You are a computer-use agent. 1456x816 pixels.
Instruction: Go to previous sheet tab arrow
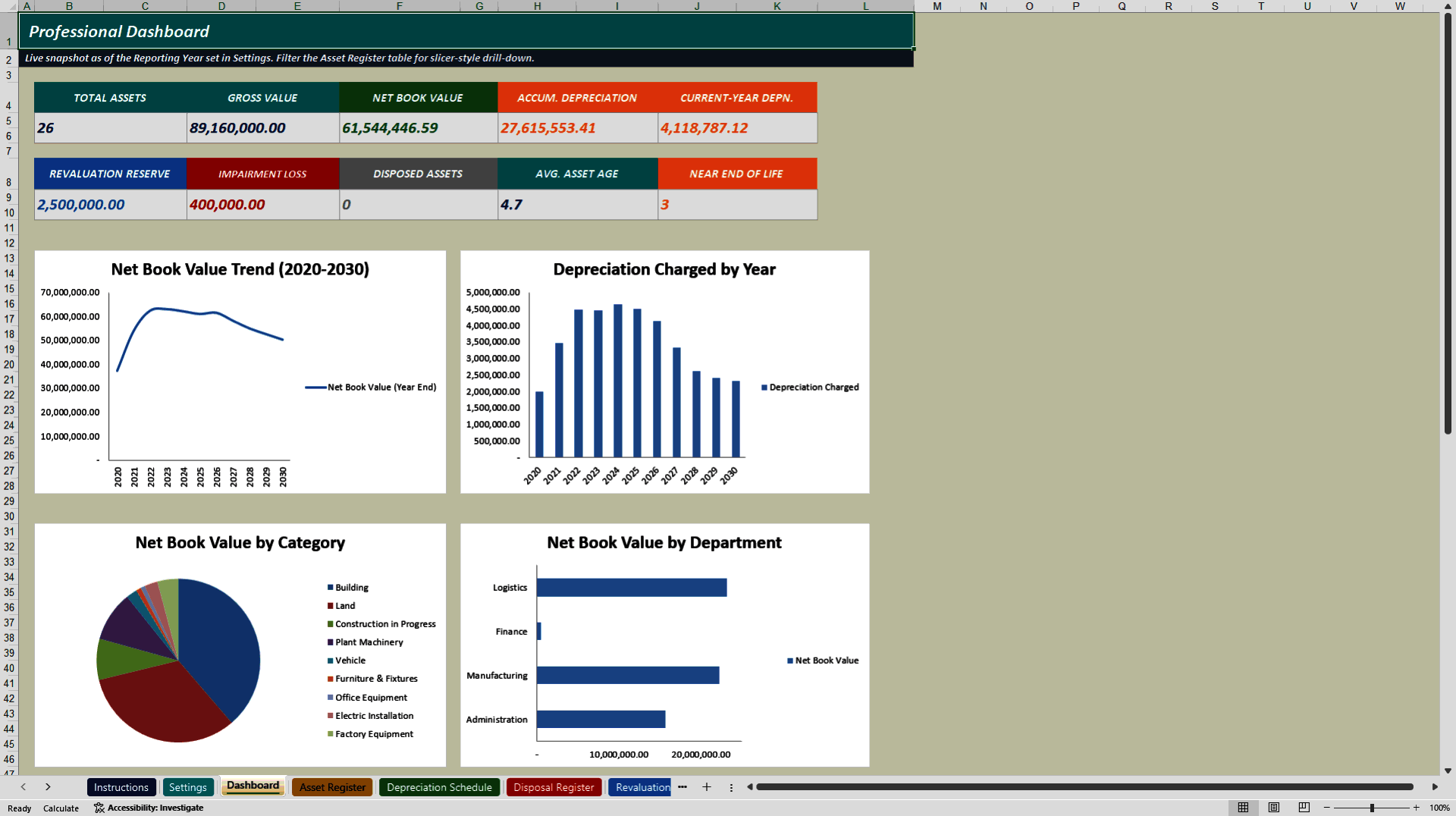point(24,787)
